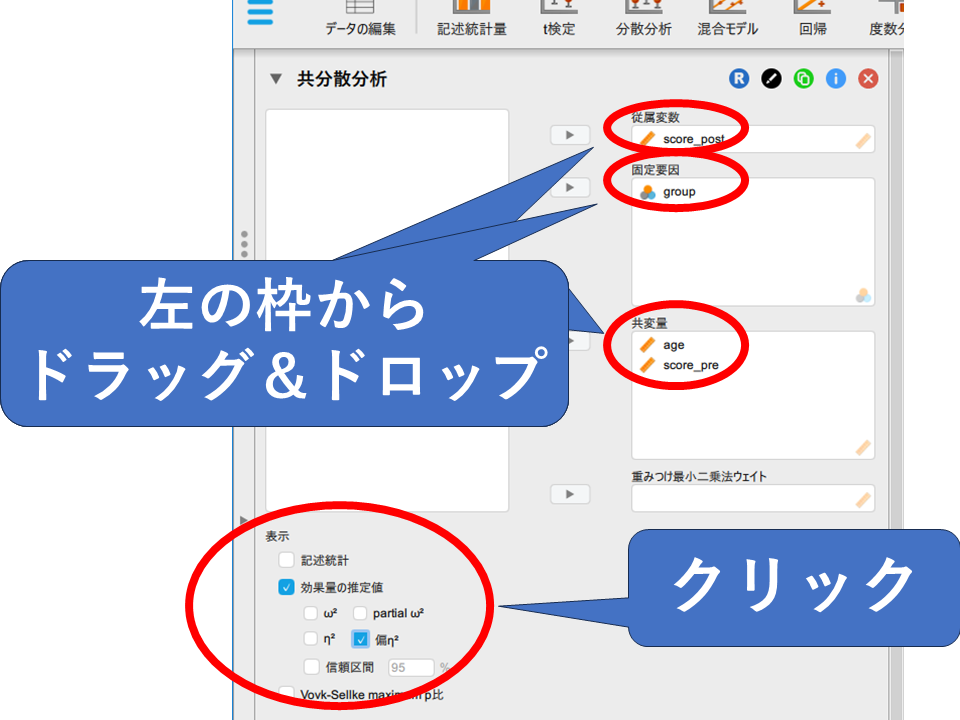
Task: Toggle the 偏η² checkbox
Action: pos(361,640)
